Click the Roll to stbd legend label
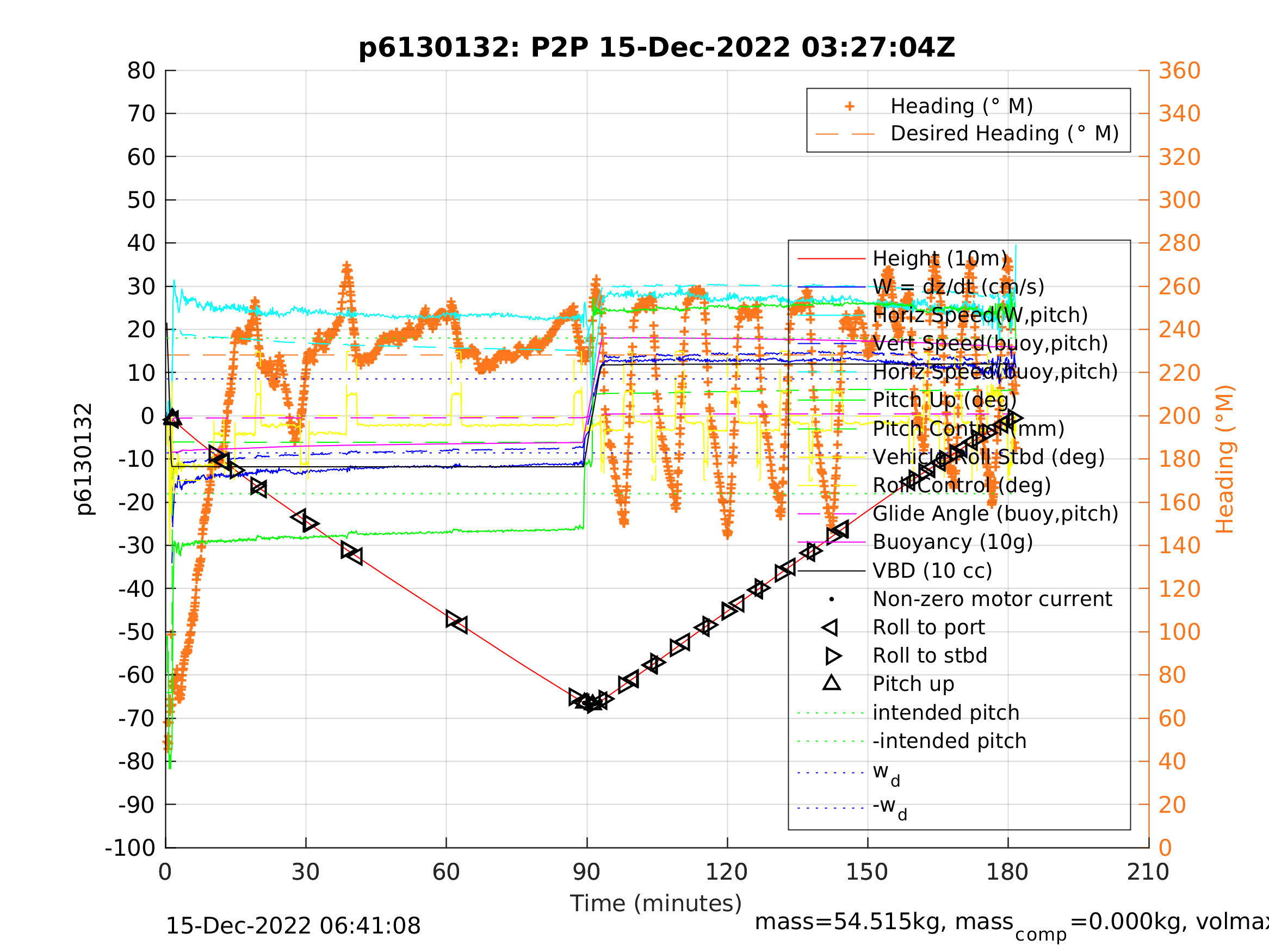1269x952 pixels. (930, 656)
